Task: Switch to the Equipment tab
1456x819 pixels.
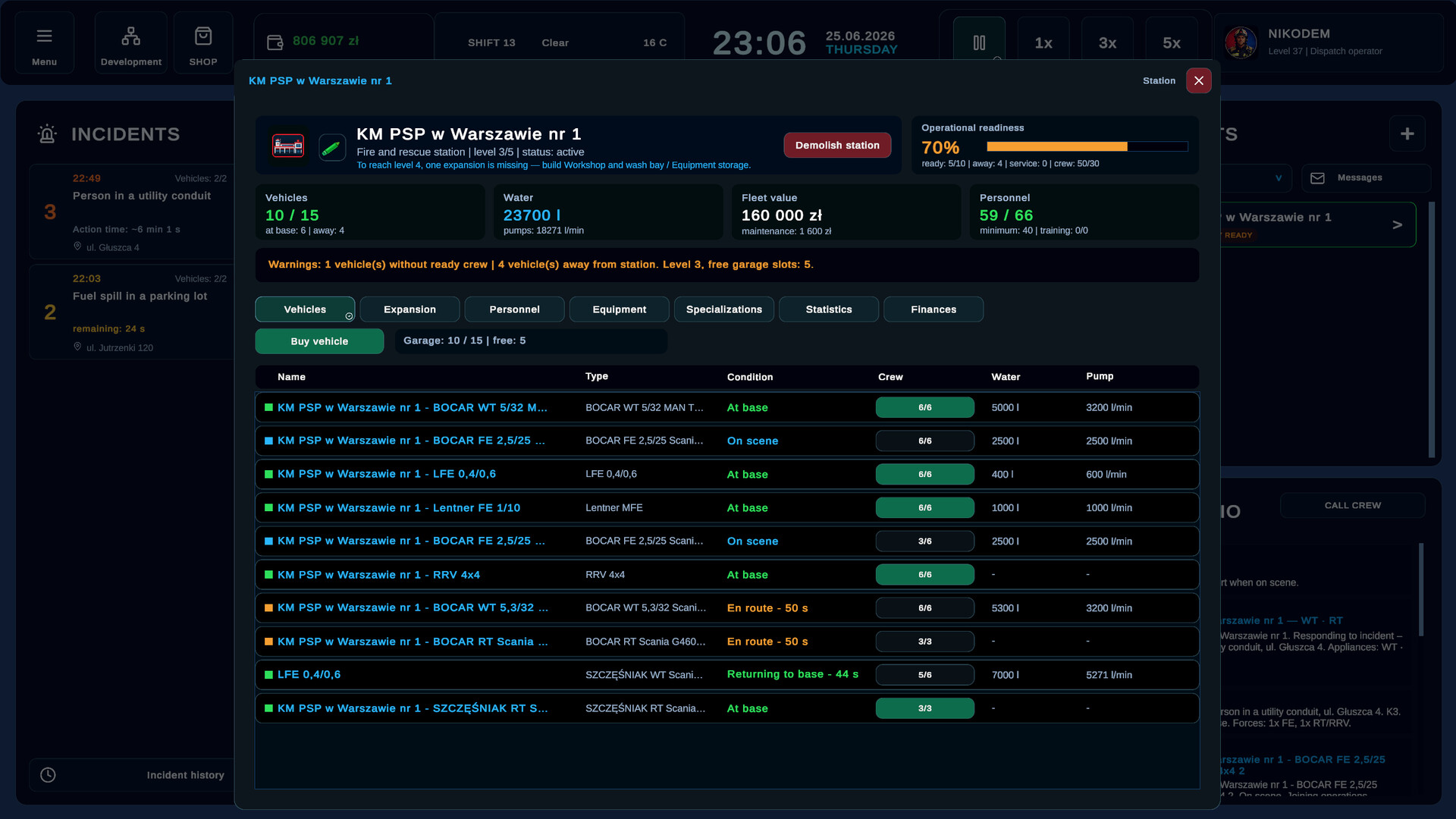Action: (619, 309)
